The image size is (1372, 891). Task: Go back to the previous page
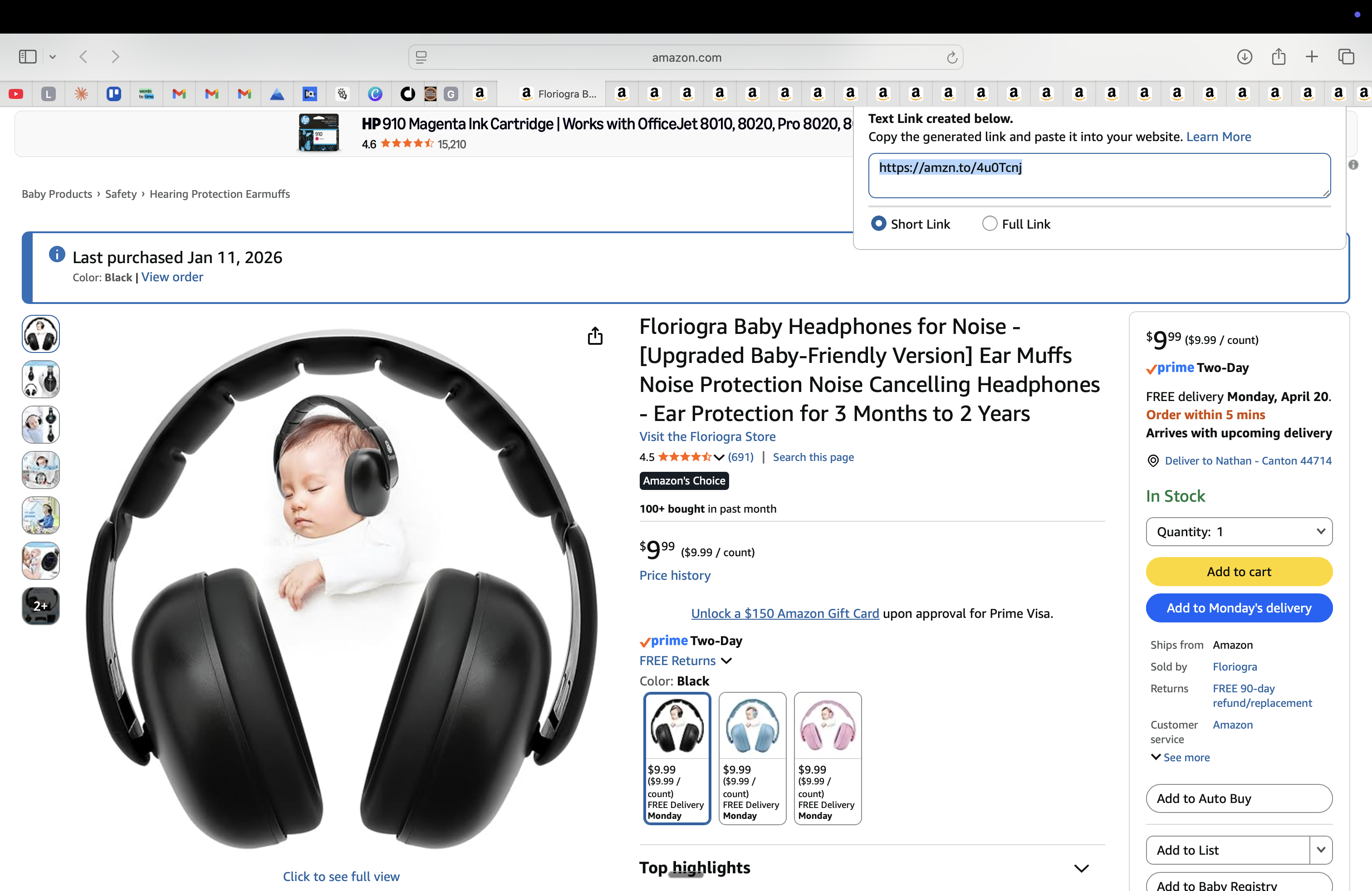[x=83, y=56]
